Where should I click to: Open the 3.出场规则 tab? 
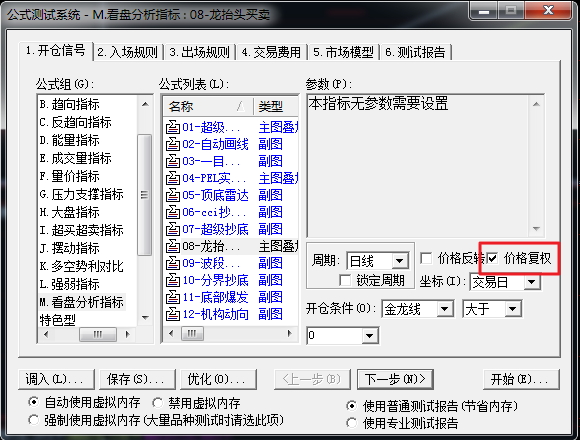click(x=200, y=52)
